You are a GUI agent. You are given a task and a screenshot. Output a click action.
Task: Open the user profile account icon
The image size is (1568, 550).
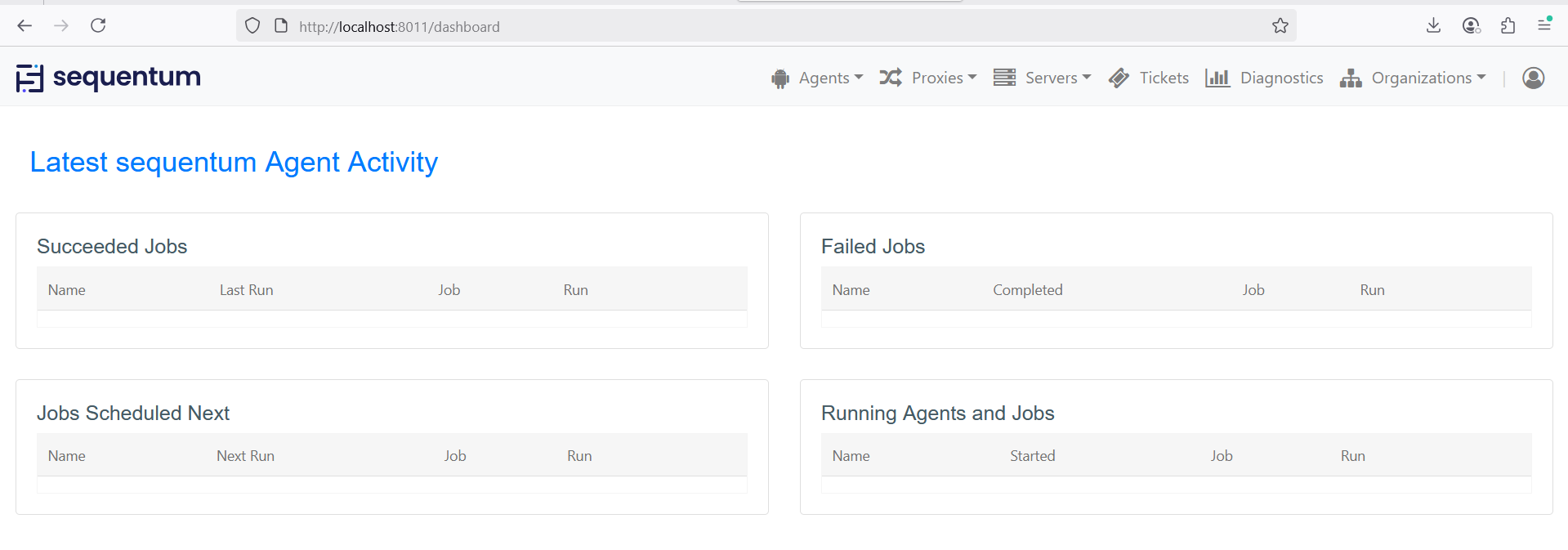(x=1533, y=78)
